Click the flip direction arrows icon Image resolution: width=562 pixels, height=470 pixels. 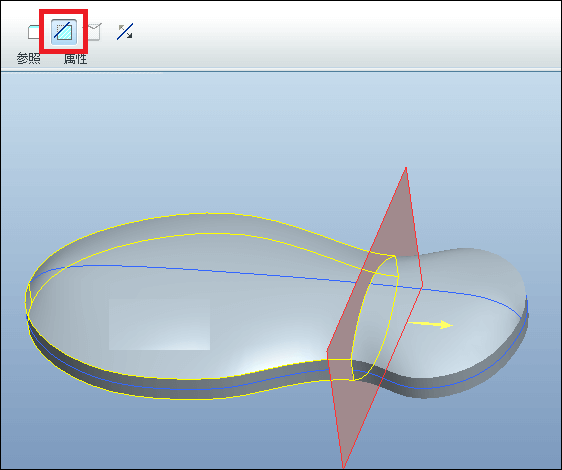125,32
